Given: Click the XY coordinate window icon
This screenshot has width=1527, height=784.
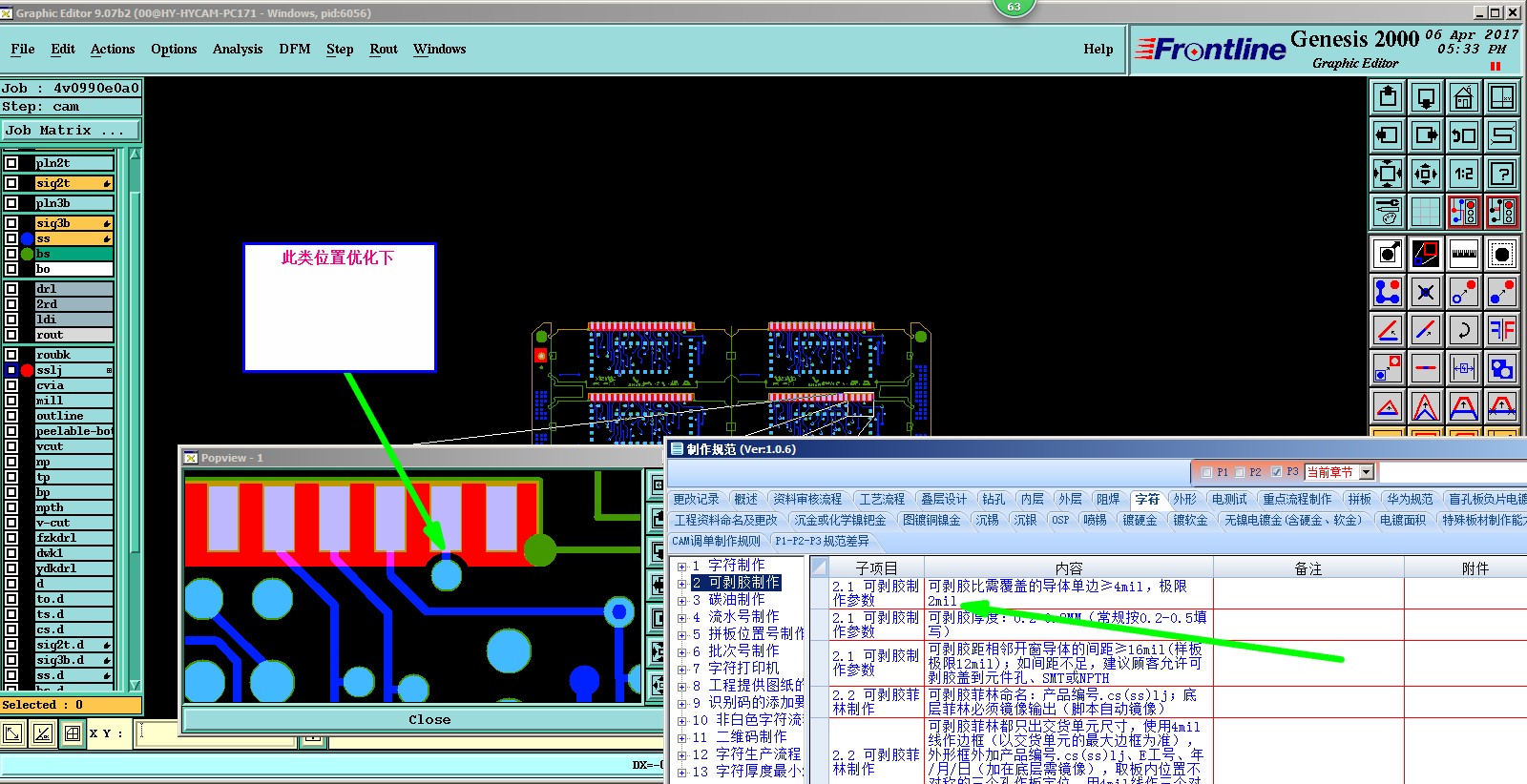Looking at the screenshot, I should pyautogui.click(x=1502, y=97).
